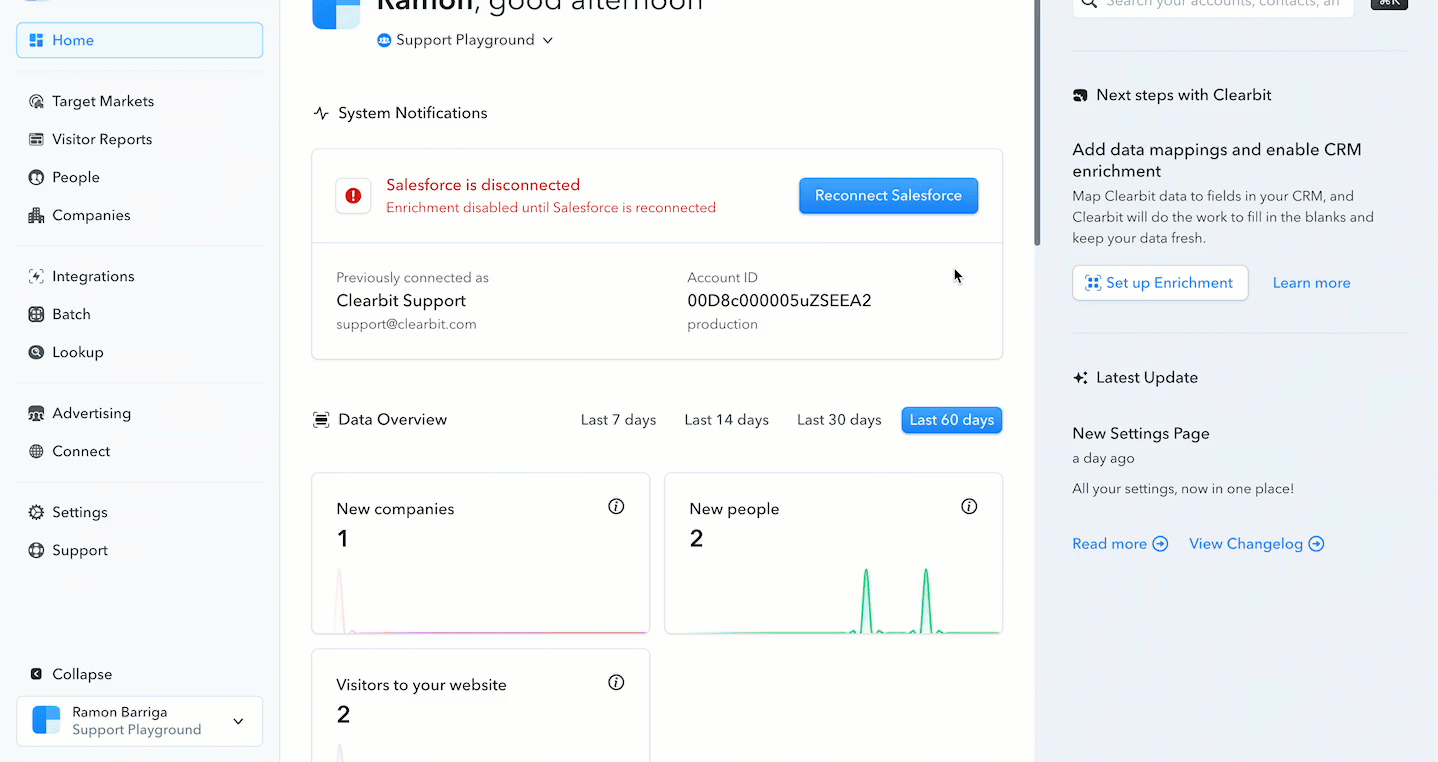This screenshot has height=762, width=1438.
Task: Click the red Salesforce alert icon
Action: click(x=353, y=196)
